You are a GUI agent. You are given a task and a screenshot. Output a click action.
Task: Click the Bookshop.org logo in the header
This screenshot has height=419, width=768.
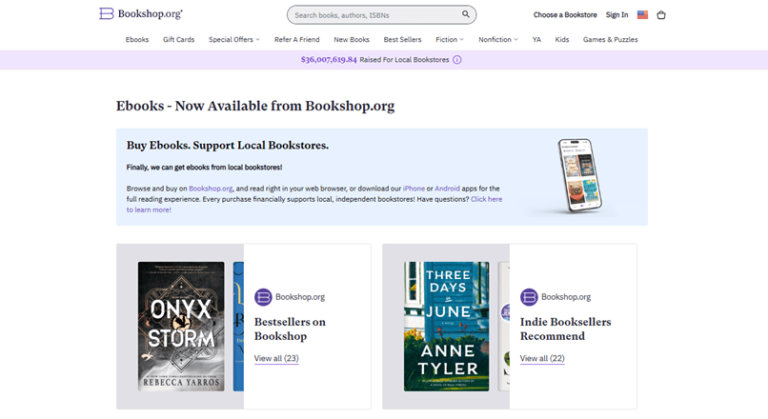tap(141, 14)
